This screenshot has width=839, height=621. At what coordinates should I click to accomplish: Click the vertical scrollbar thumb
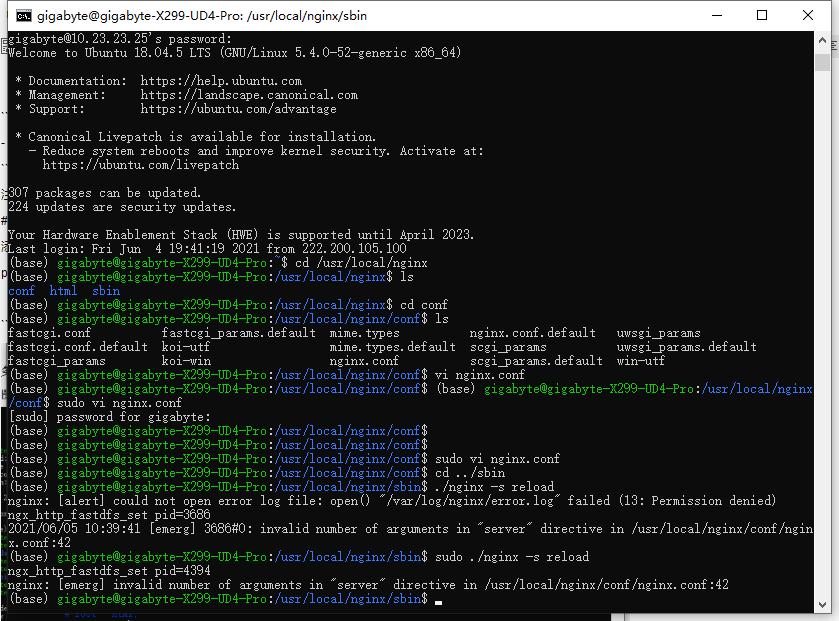tap(822, 62)
